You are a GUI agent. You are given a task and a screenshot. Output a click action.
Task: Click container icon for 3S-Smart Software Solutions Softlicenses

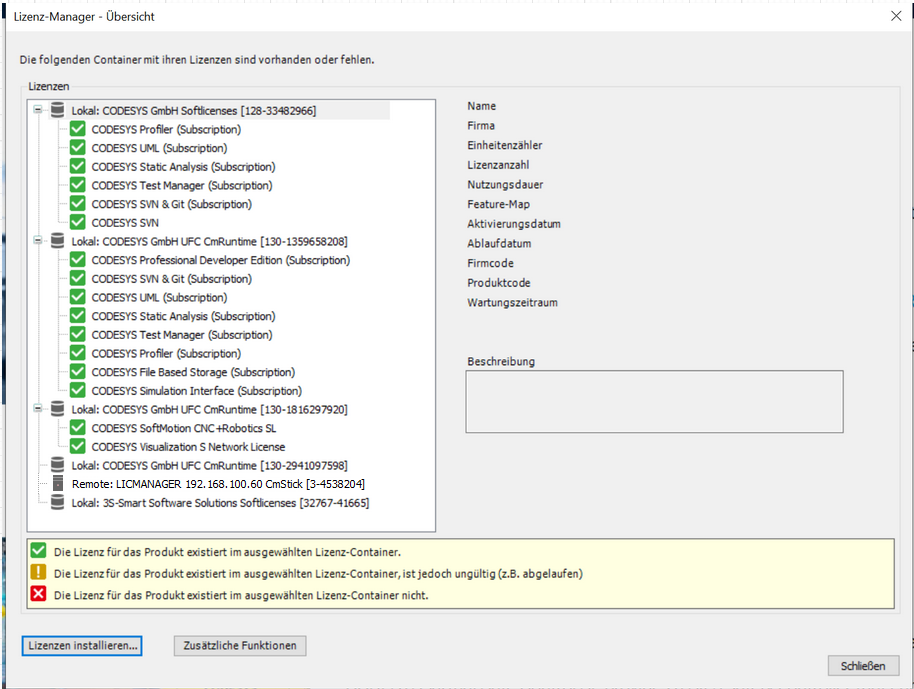pyautogui.click(x=57, y=503)
